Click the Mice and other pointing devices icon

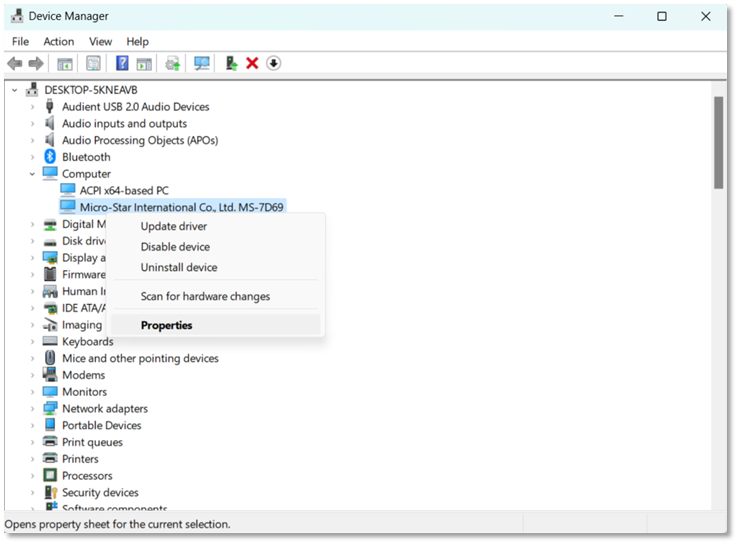pos(50,358)
